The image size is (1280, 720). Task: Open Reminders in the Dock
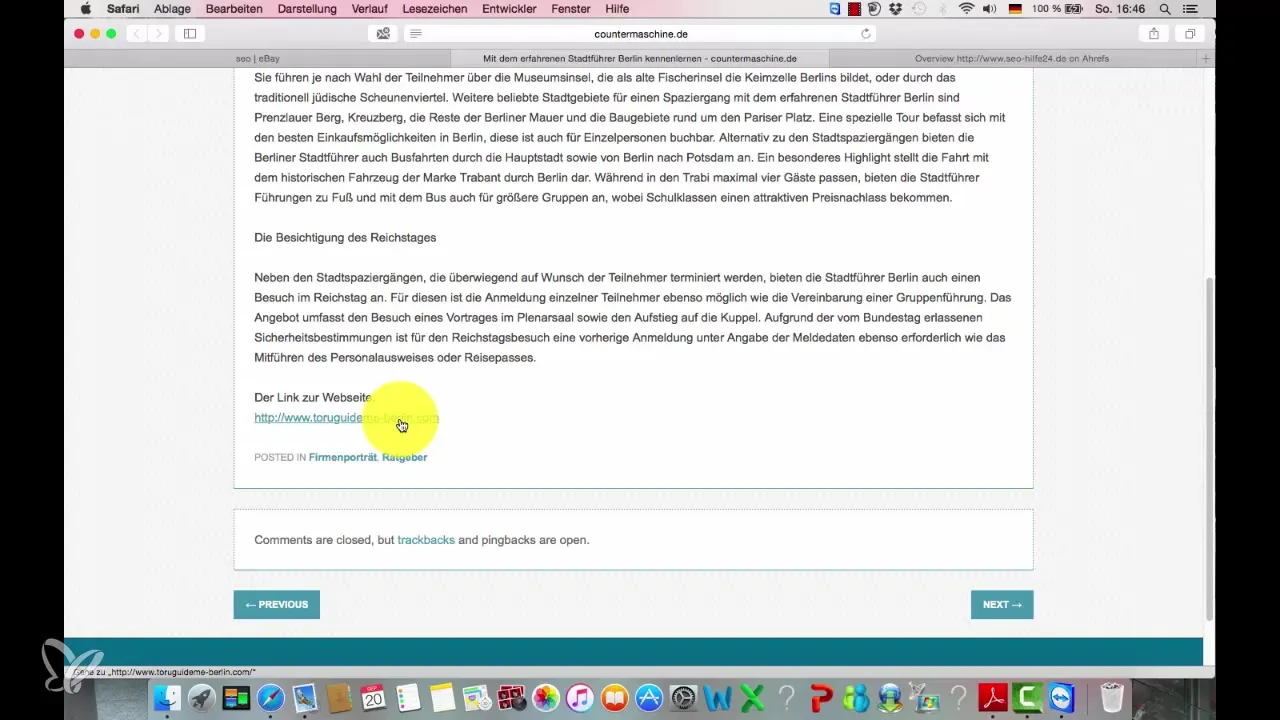[x=408, y=697]
